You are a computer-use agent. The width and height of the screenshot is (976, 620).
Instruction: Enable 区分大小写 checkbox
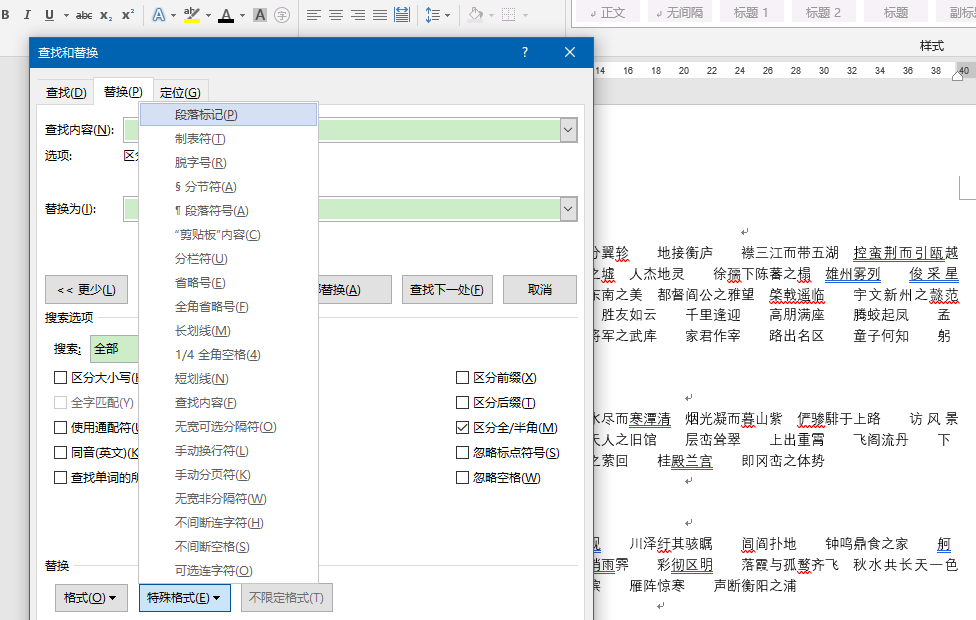pyautogui.click(x=60, y=377)
